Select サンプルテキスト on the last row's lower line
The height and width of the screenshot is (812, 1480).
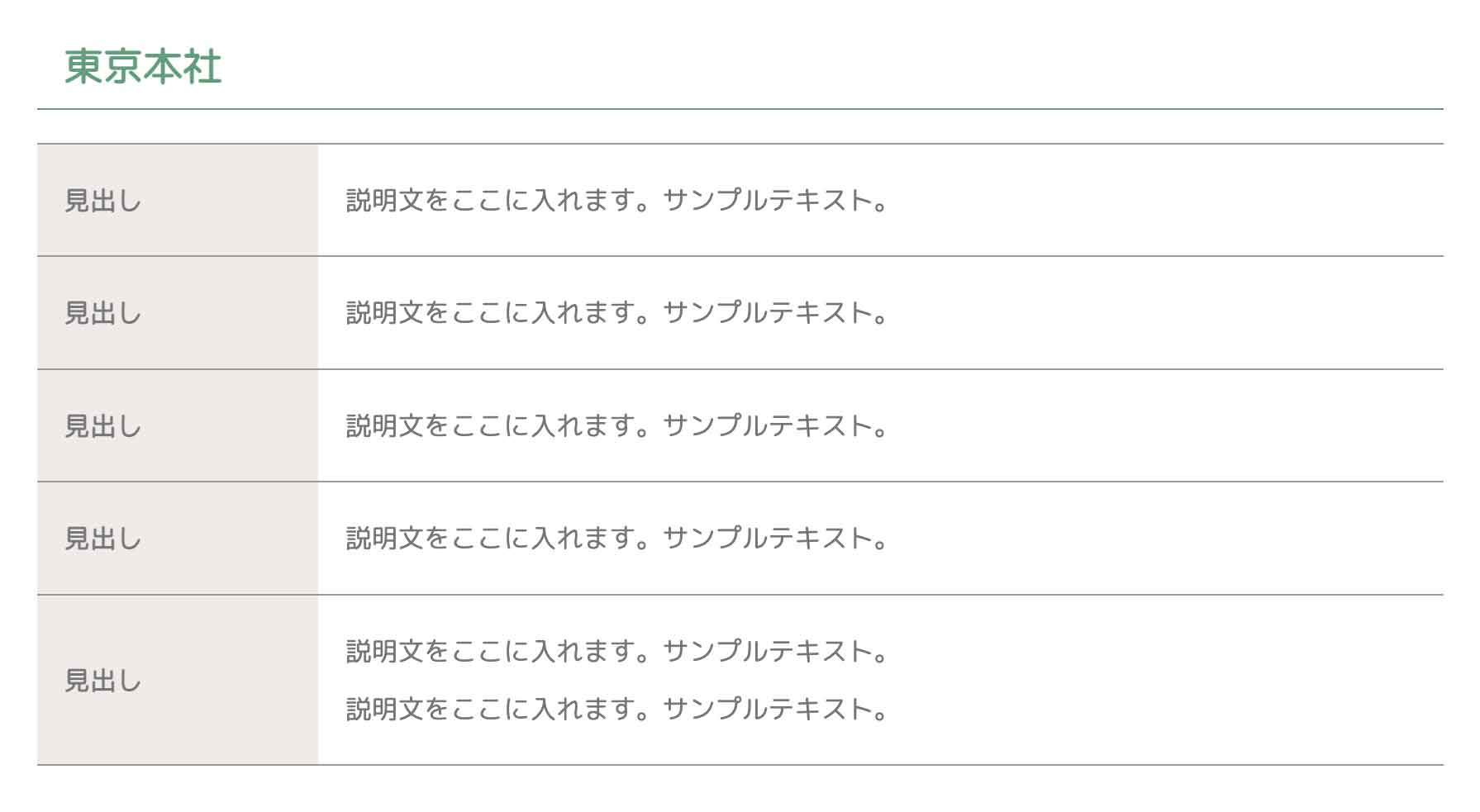[x=769, y=709]
